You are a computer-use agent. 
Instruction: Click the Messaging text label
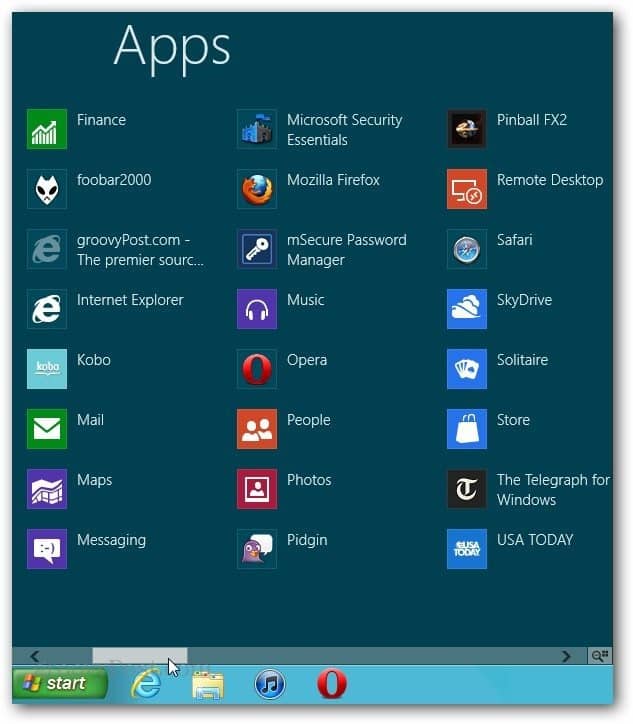111,541
